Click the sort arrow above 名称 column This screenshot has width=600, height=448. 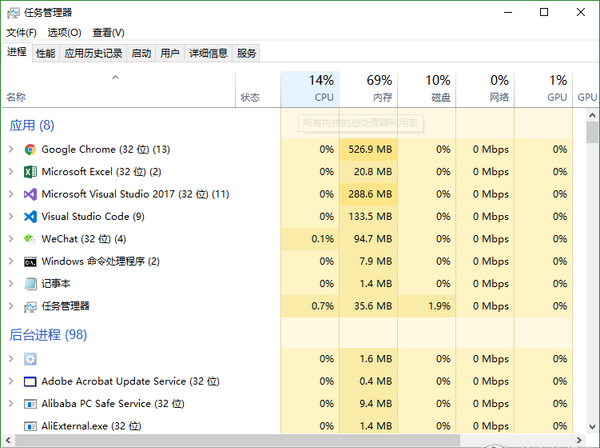(x=115, y=77)
